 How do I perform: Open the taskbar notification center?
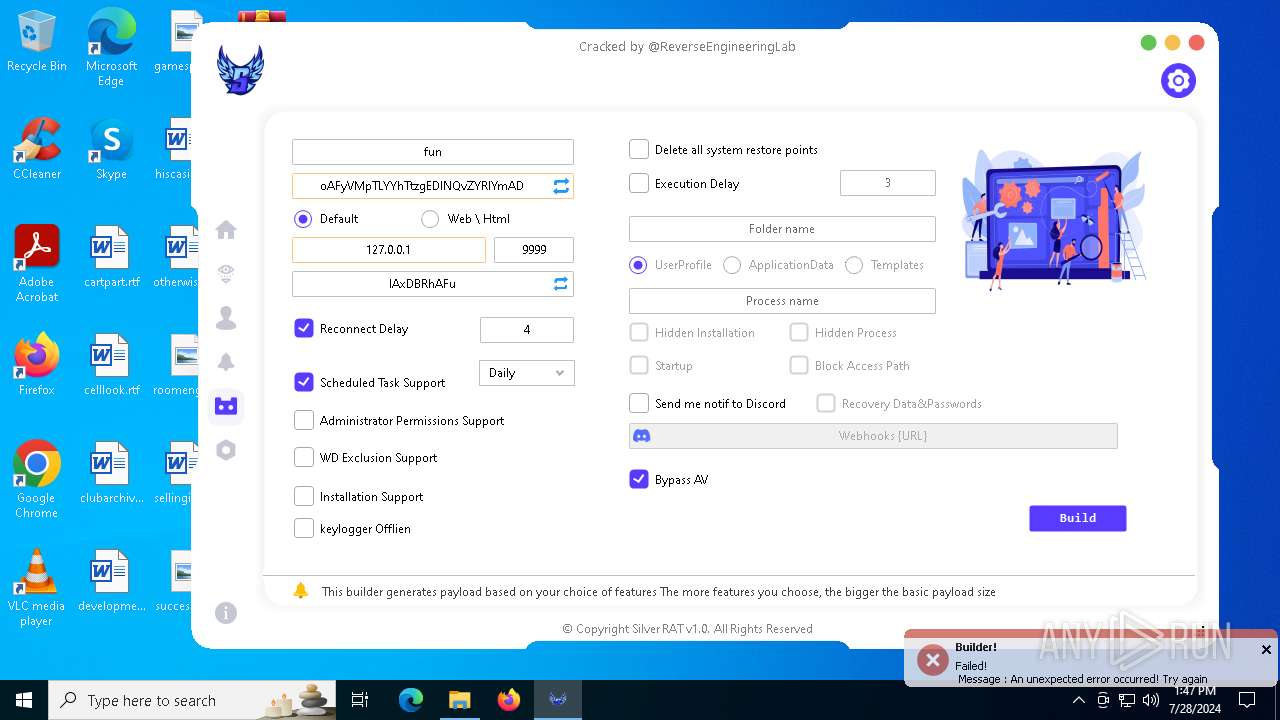pyautogui.click(x=1247, y=700)
